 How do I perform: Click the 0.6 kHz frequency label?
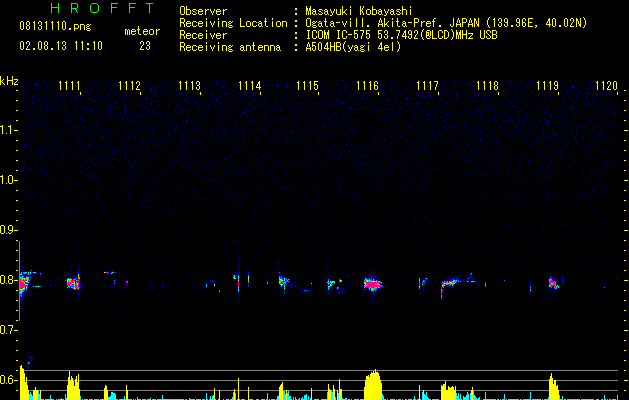tap(8, 380)
